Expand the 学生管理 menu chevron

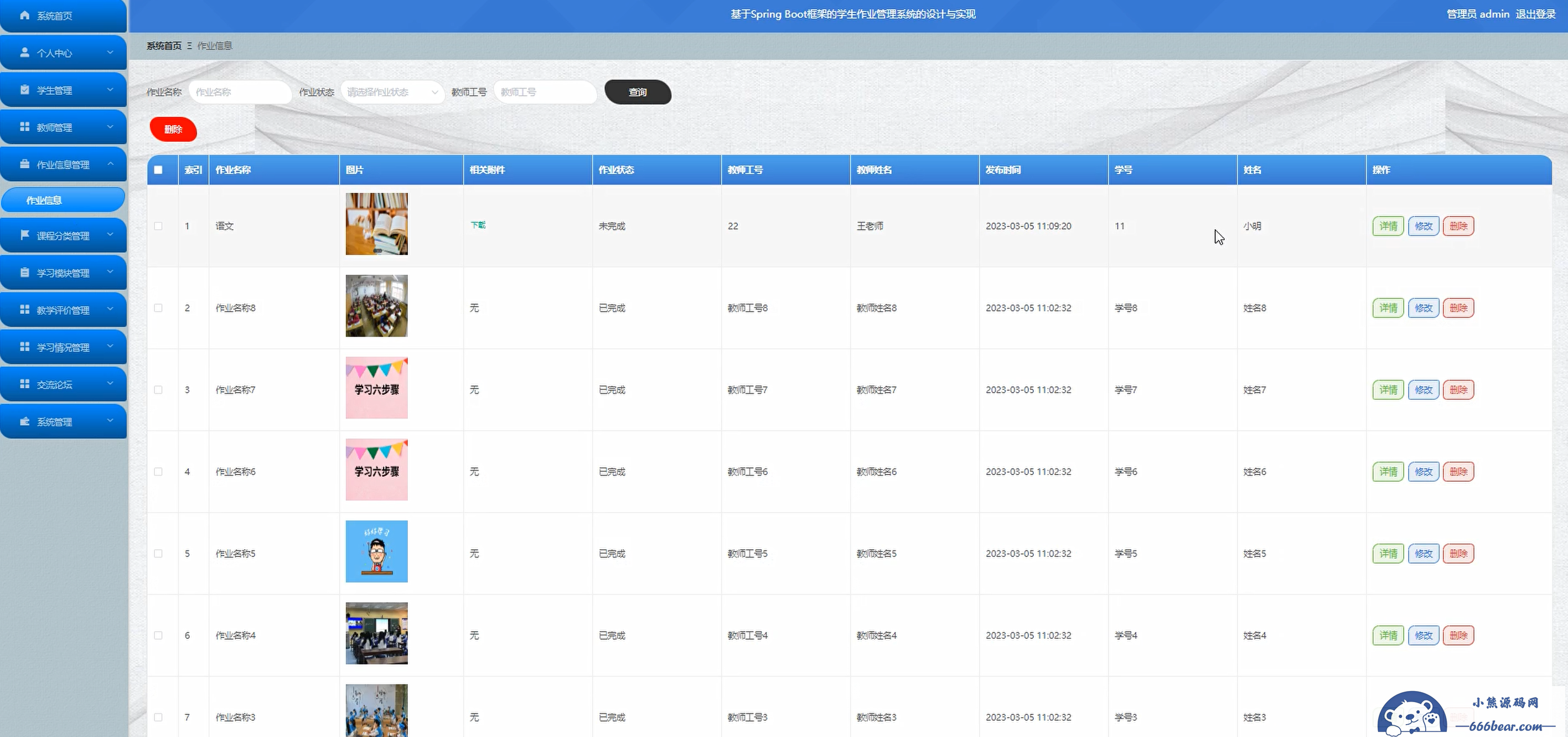point(110,90)
